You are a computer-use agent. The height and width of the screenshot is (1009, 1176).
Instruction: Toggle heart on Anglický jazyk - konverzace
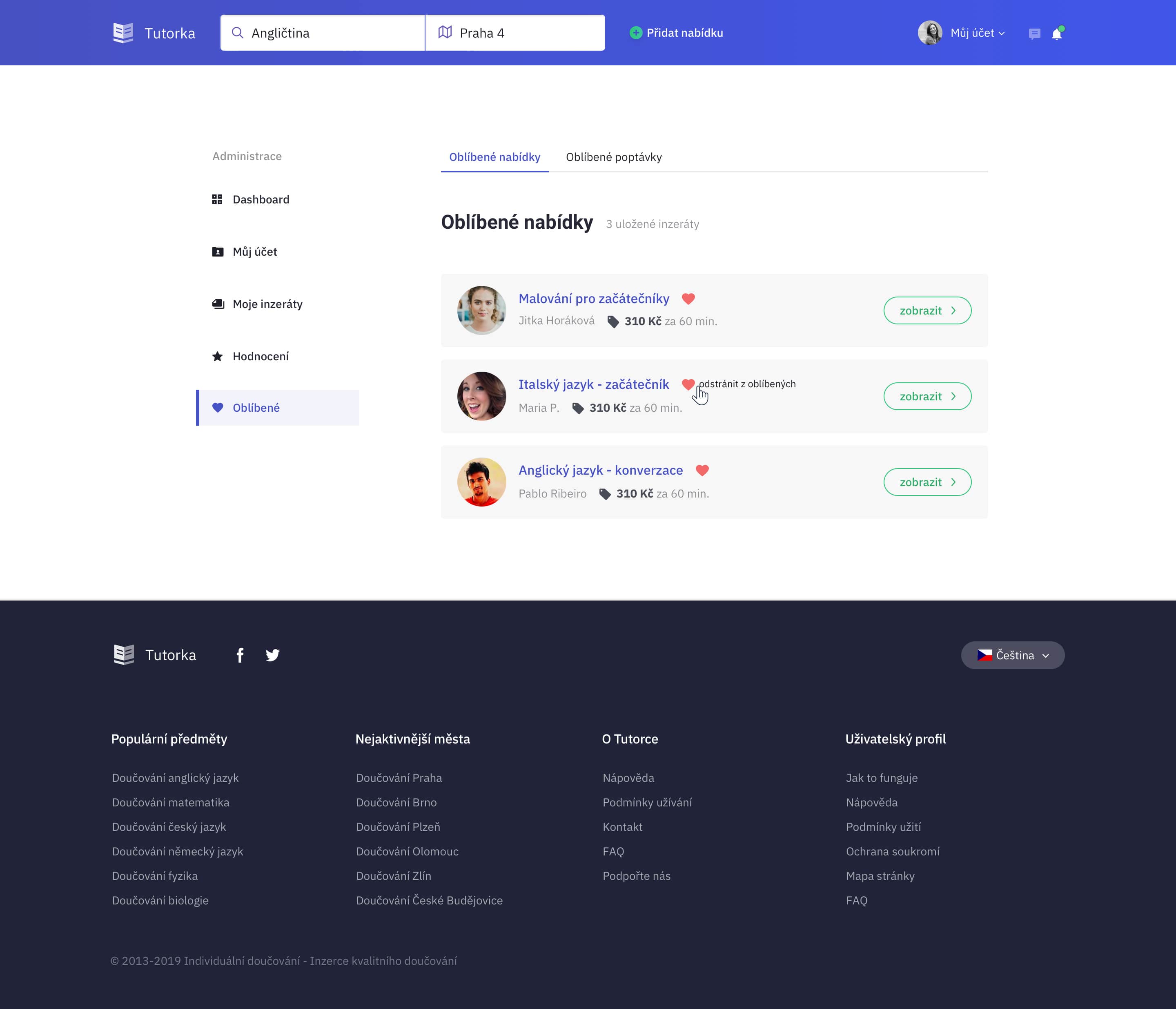tap(702, 470)
